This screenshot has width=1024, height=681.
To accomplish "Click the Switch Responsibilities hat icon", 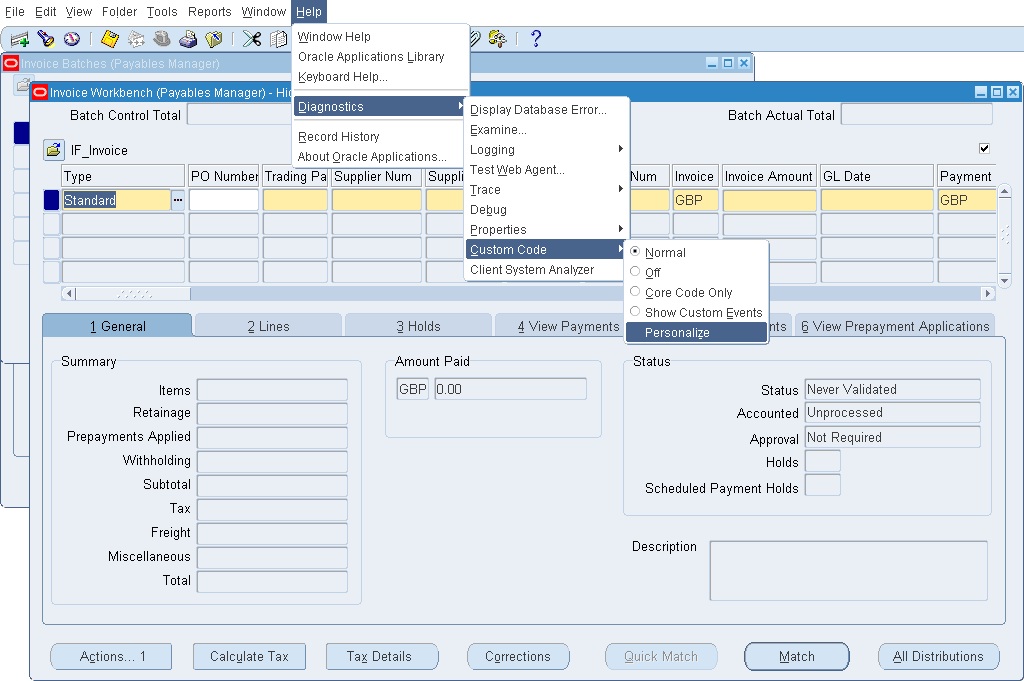I will (162, 39).
